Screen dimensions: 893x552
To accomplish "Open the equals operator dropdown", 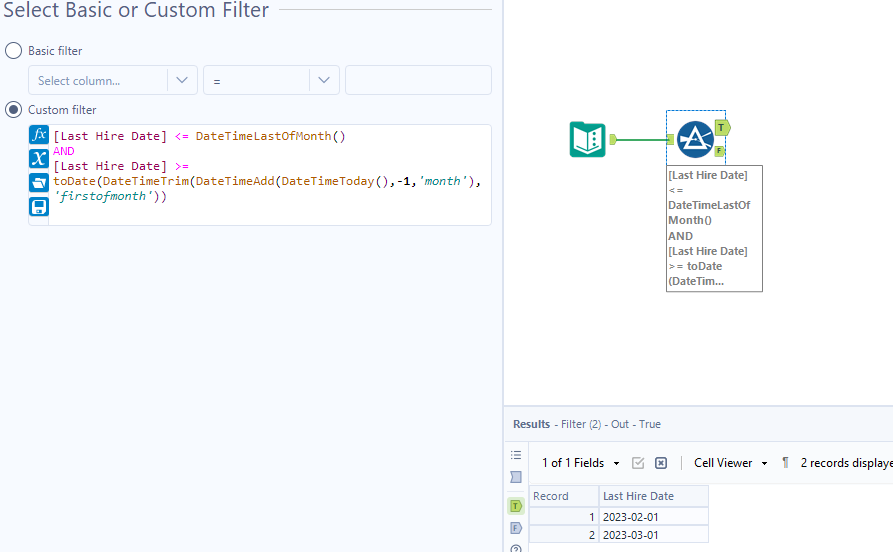I will pos(271,81).
